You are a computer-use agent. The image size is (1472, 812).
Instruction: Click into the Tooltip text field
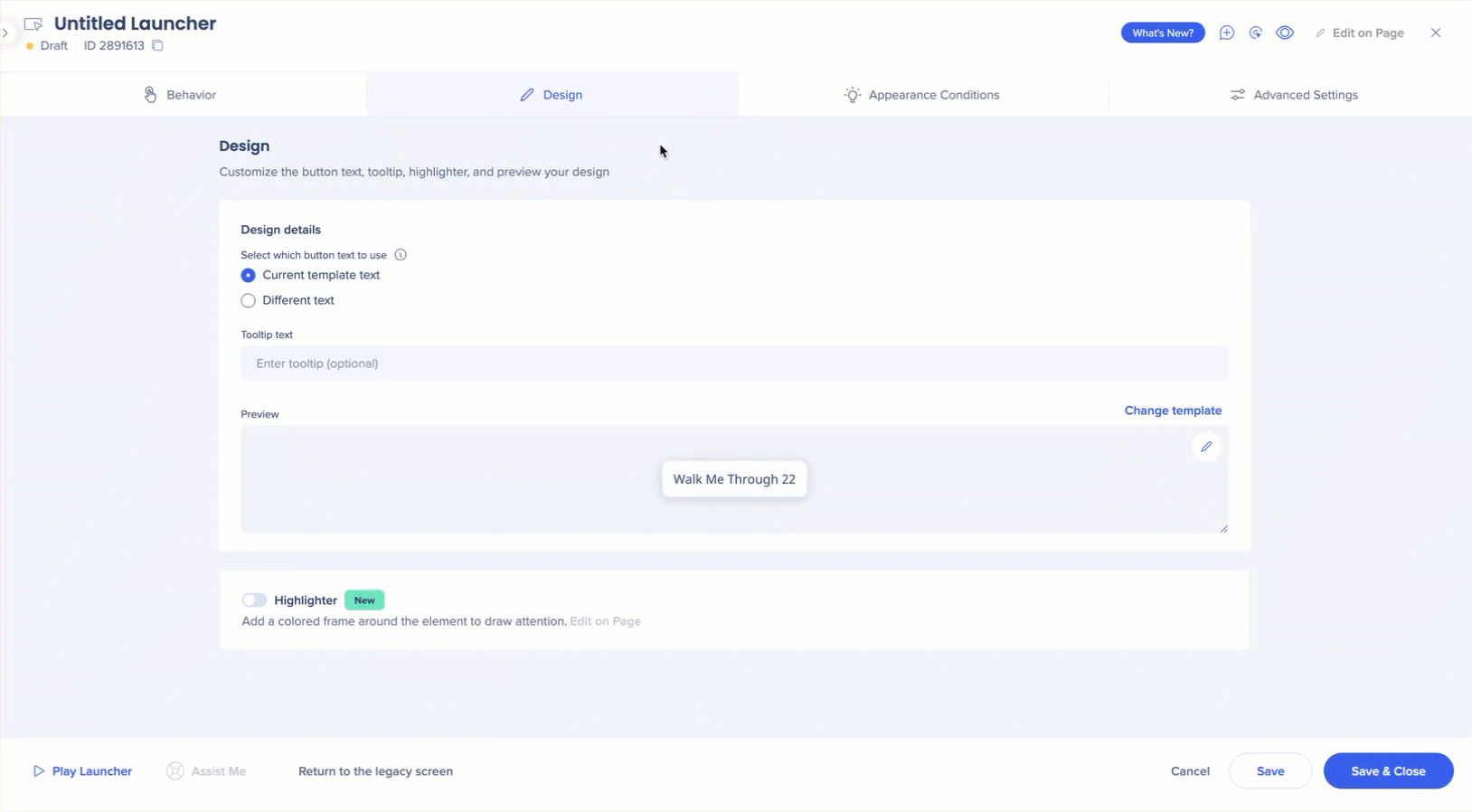(733, 364)
